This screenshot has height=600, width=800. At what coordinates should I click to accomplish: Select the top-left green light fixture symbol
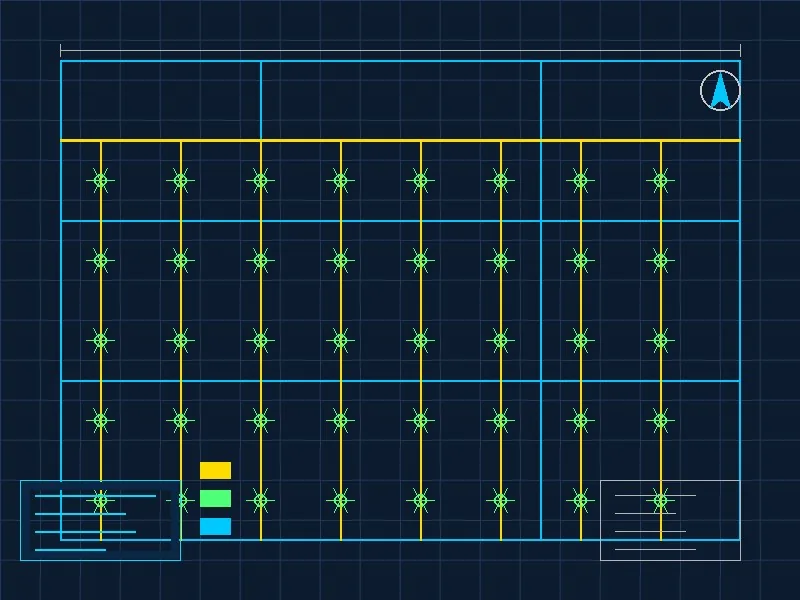click(101, 180)
